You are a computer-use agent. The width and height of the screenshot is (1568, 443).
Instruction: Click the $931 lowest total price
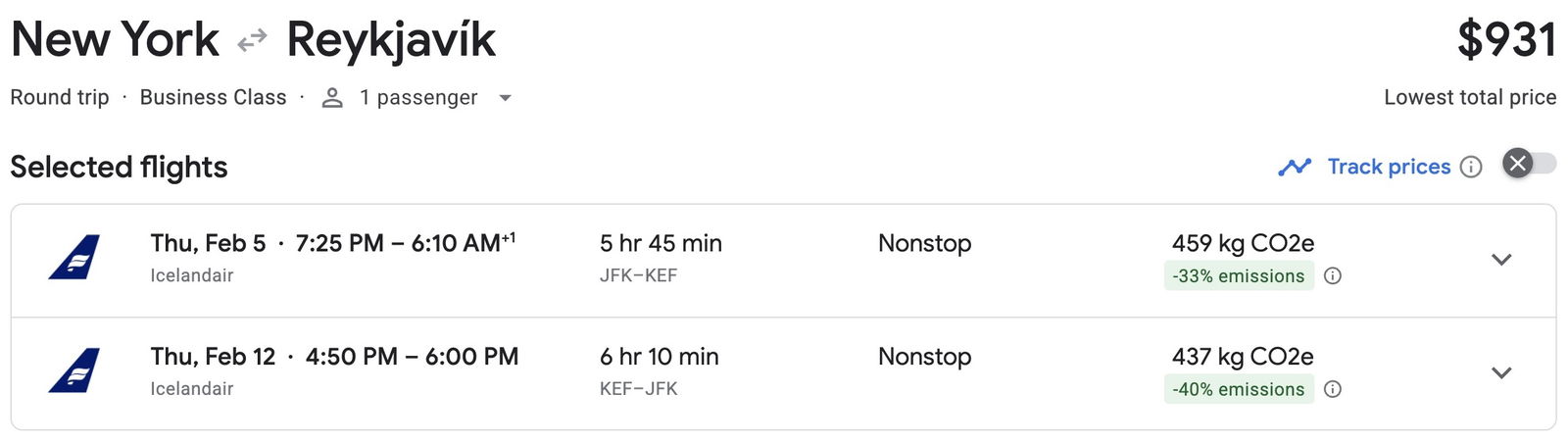click(1506, 40)
